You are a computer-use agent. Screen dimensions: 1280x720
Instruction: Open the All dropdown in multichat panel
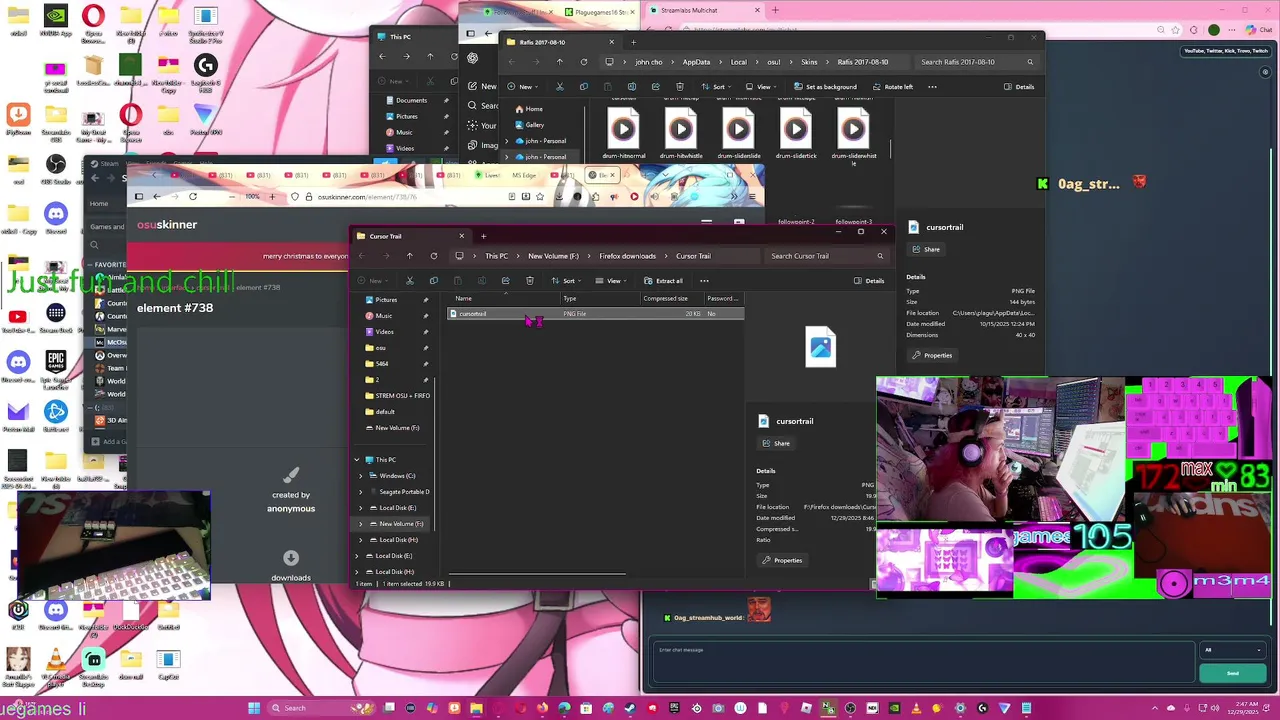click(1232, 650)
